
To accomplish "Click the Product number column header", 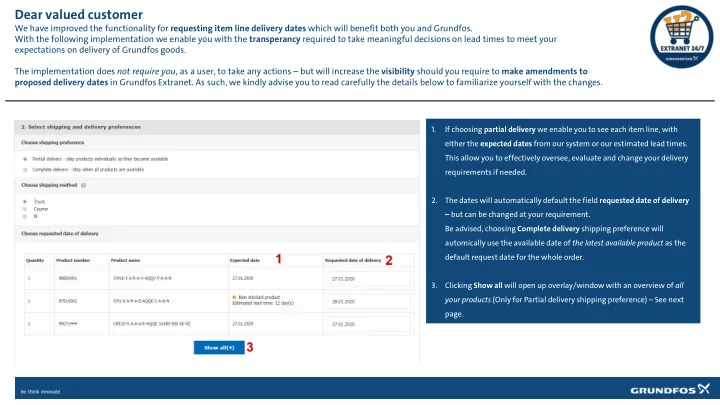I will coord(73,260).
